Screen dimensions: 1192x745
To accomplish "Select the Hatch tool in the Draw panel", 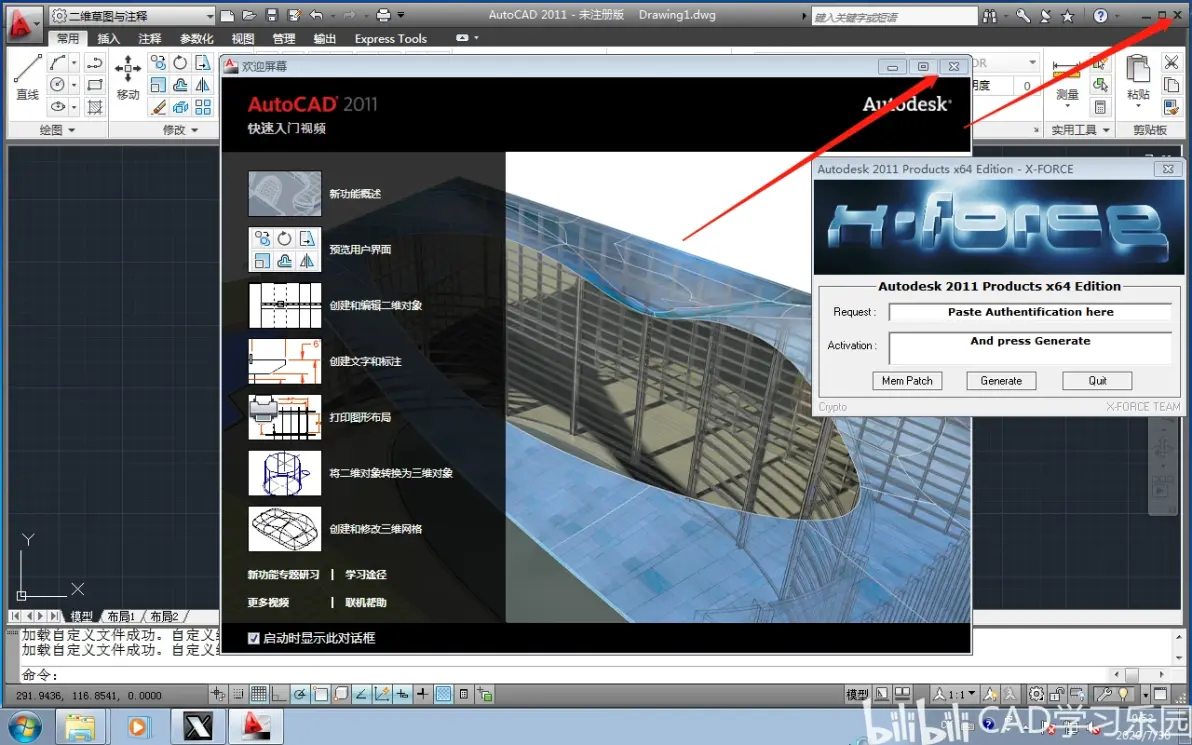I will coord(95,106).
